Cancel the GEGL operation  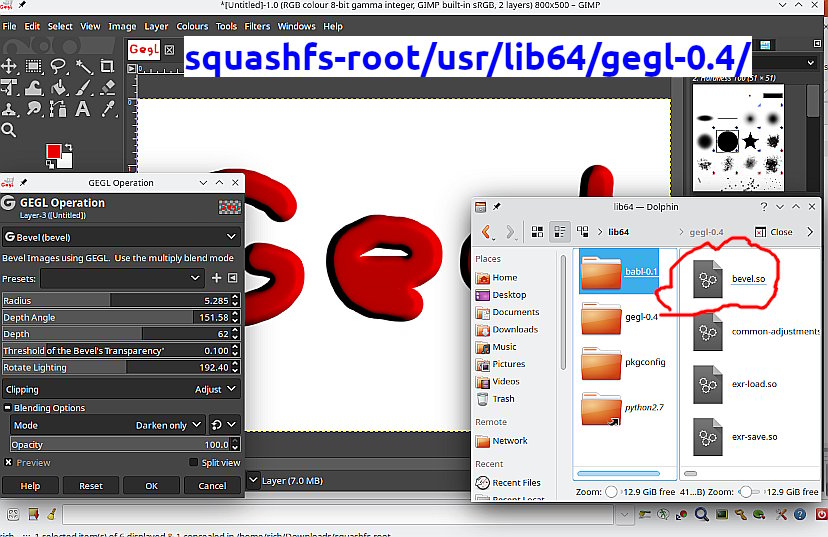click(x=212, y=485)
